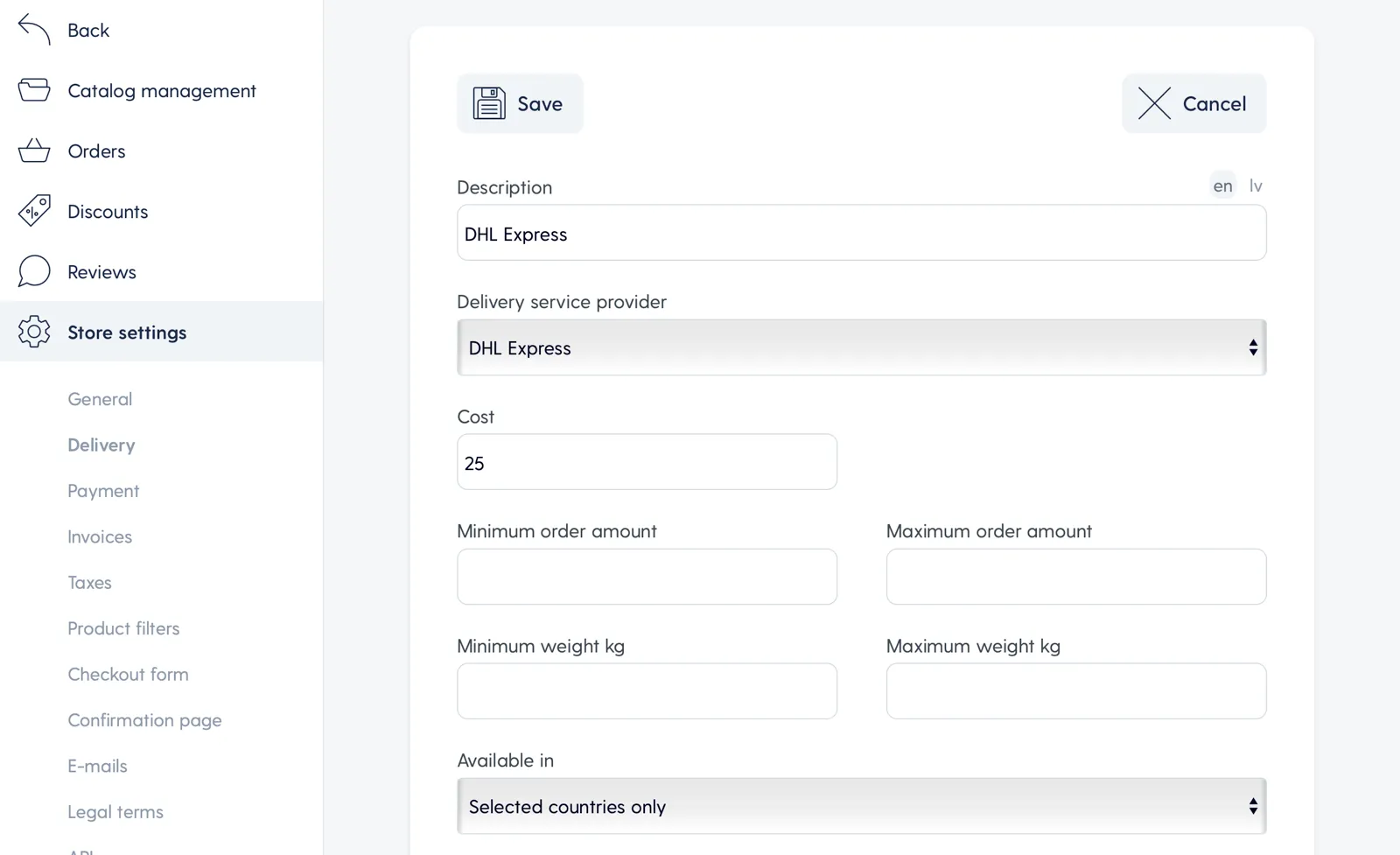Click the Maximum order amount field
1400x855 pixels.
click(x=1076, y=577)
